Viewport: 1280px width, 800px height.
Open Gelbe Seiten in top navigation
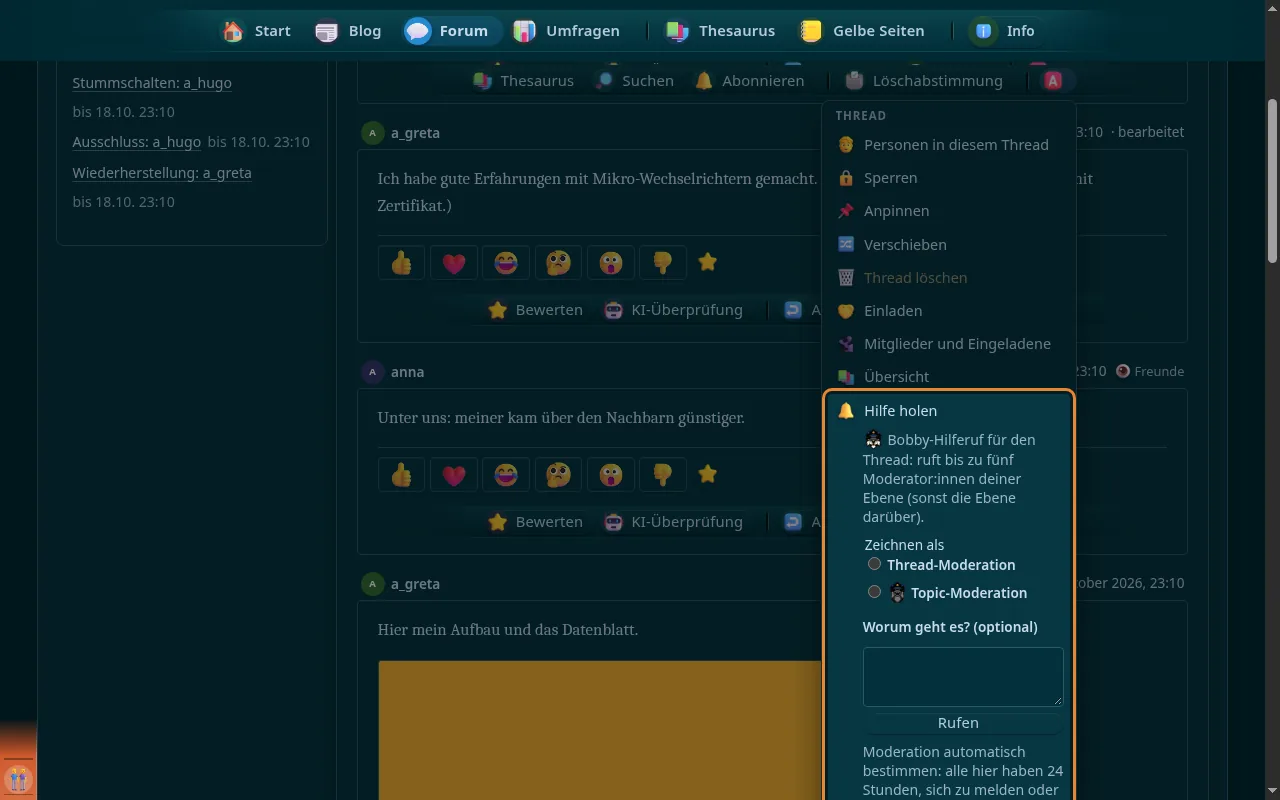[x=862, y=31]
